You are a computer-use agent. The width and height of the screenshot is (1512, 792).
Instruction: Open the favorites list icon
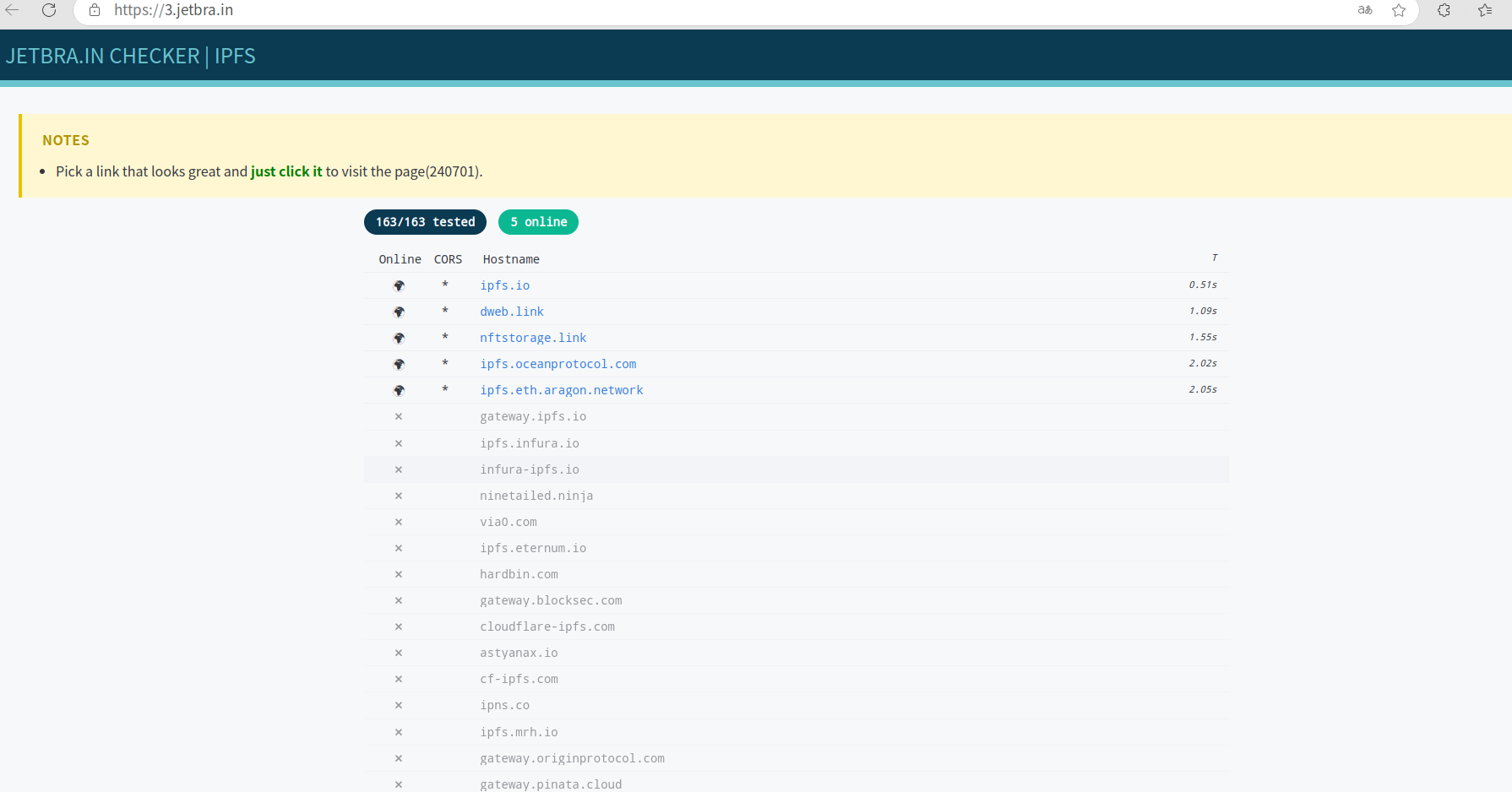[1485, 10]
